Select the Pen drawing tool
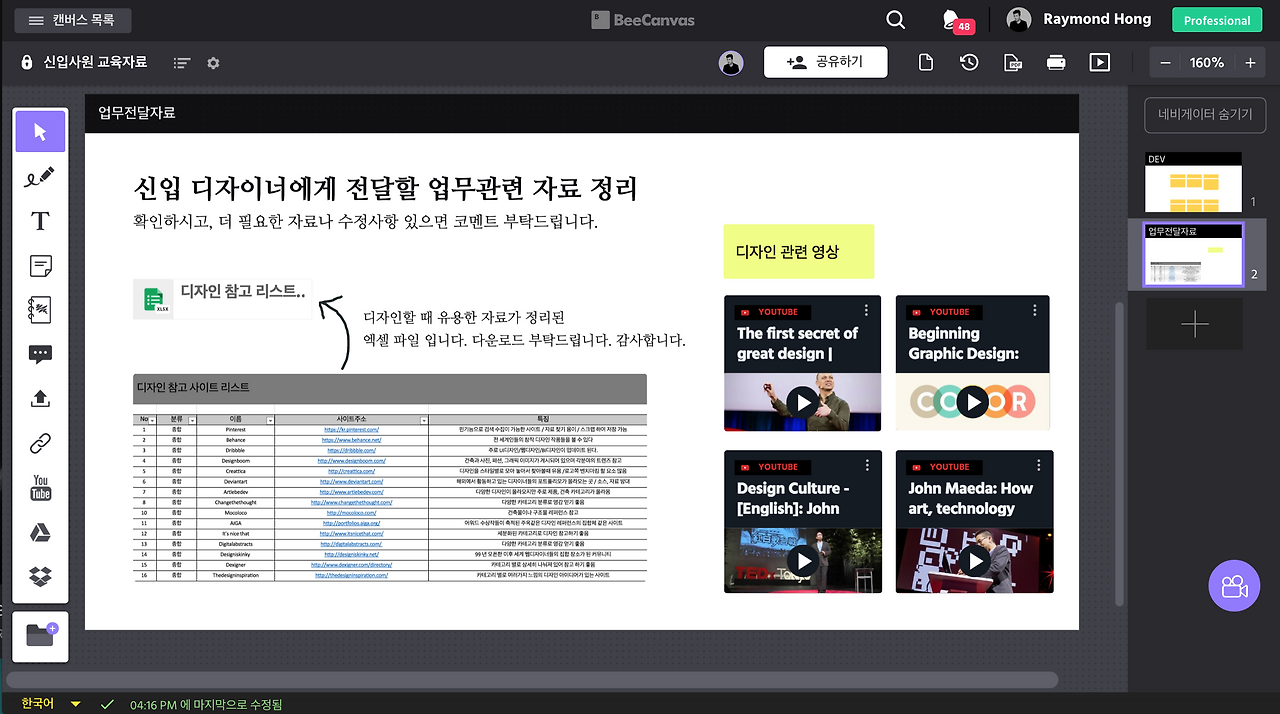 pyautogui.click(x=39, y=177)
